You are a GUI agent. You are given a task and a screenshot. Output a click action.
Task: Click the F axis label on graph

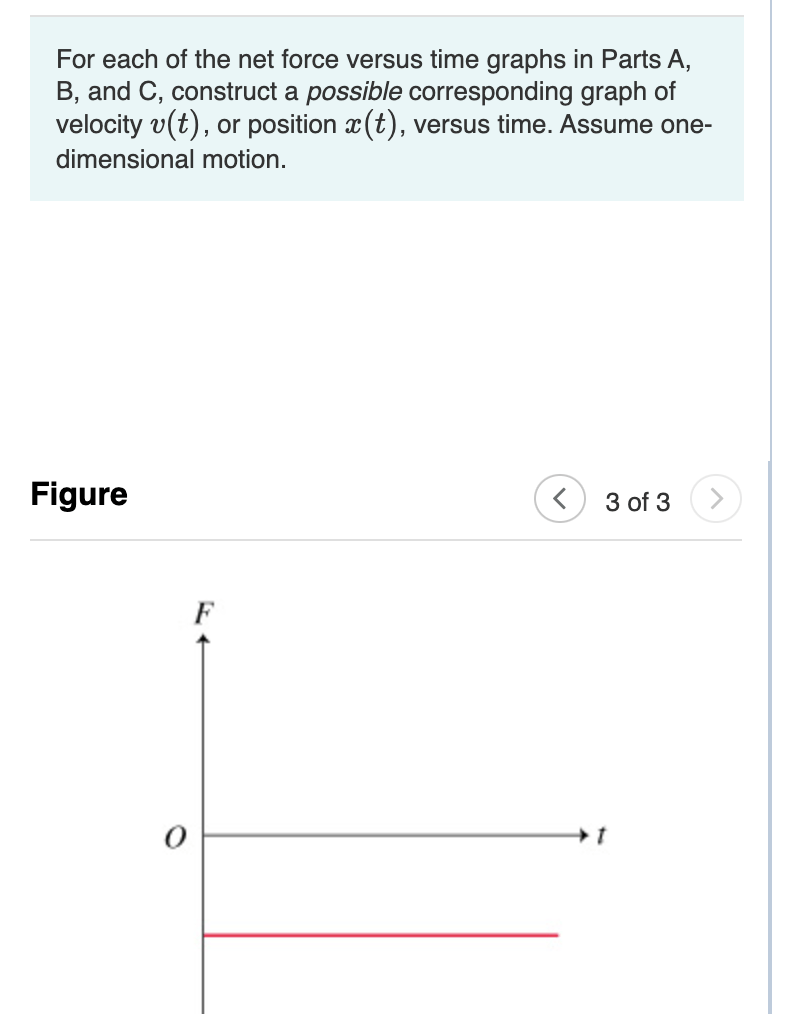pyautogui.click(x=204, y=613)
